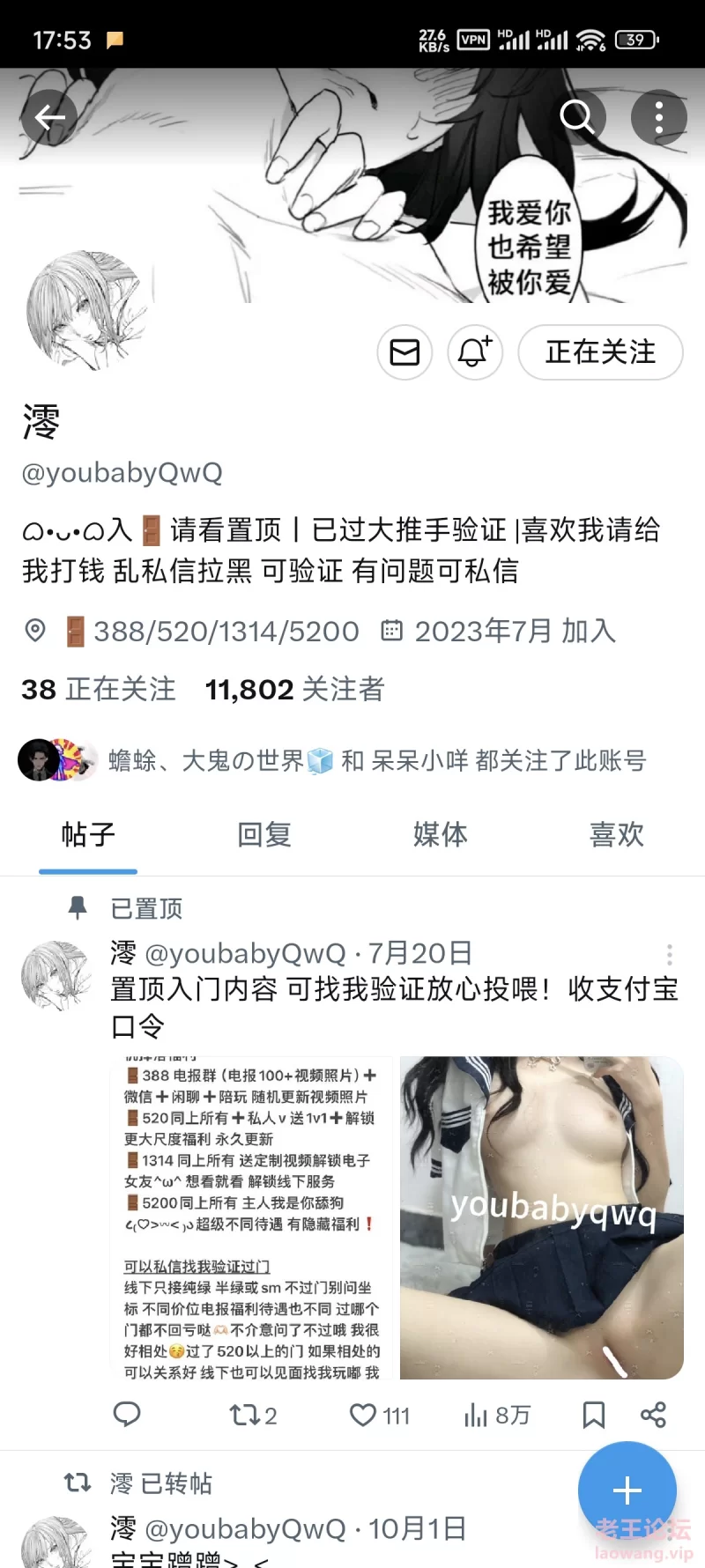Open the pinned post's three-dot menu
The height and width of the screenshot is (1568, 705).
pyautogui.click(x=670, y=955)
